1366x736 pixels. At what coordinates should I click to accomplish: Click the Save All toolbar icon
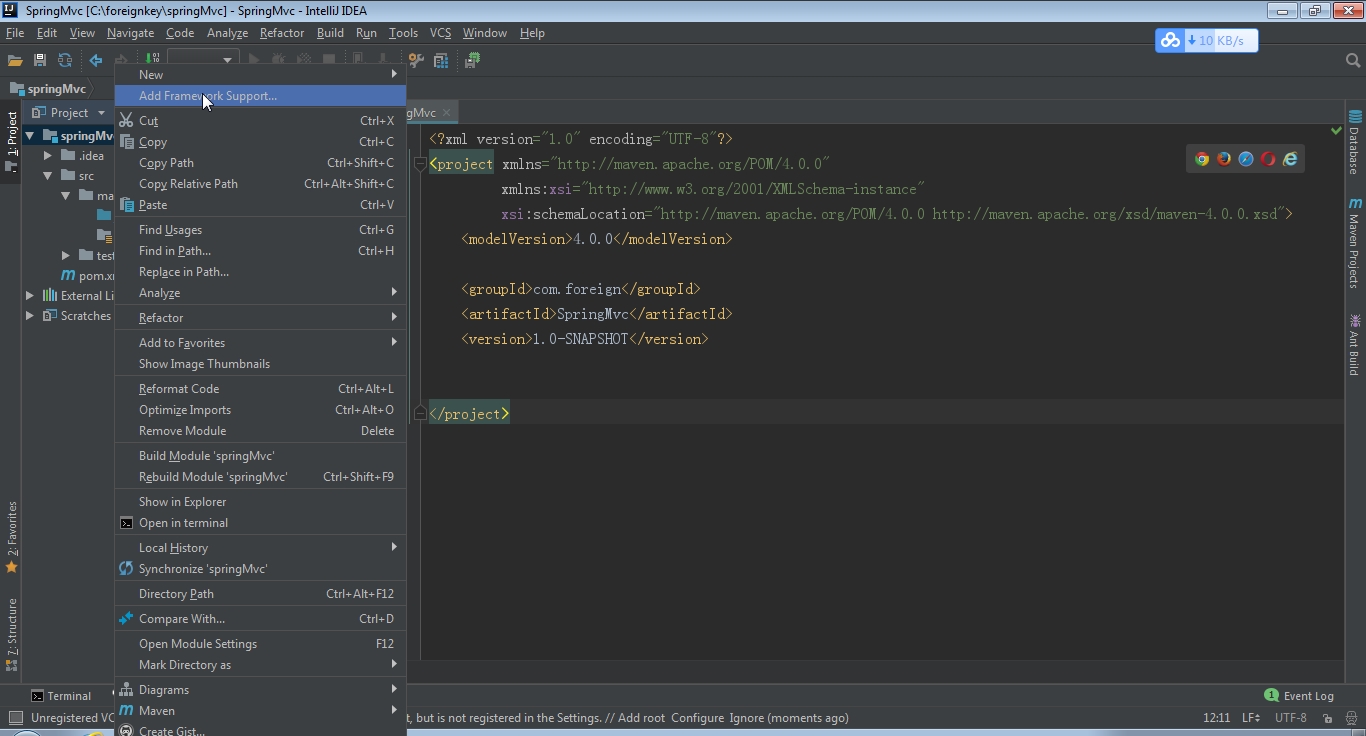[40, 60]
